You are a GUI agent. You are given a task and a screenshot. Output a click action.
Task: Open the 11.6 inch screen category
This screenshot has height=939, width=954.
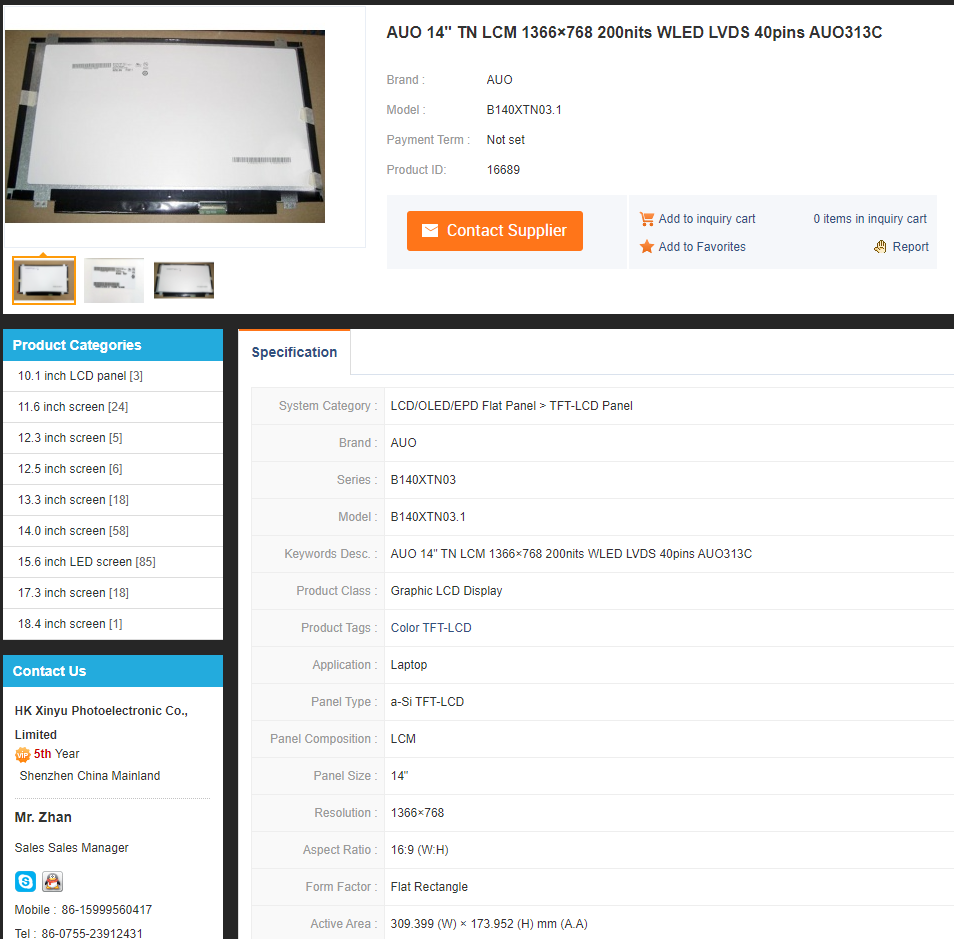point(73,407)
